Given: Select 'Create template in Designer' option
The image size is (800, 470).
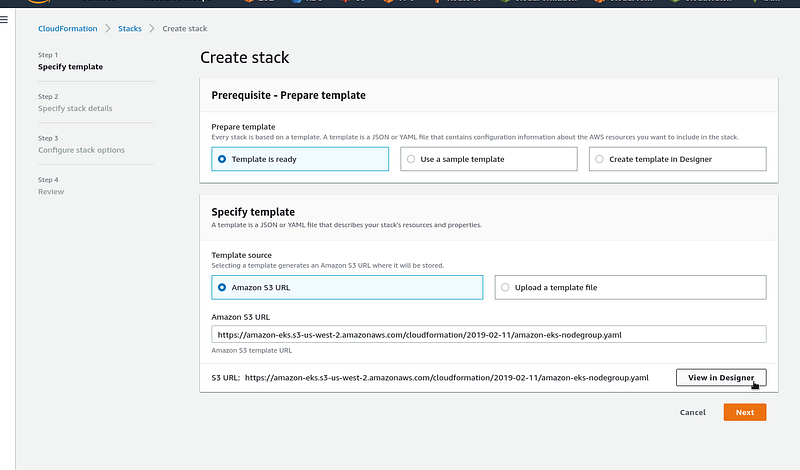Looking at the screenshot, I should point(678,159).
